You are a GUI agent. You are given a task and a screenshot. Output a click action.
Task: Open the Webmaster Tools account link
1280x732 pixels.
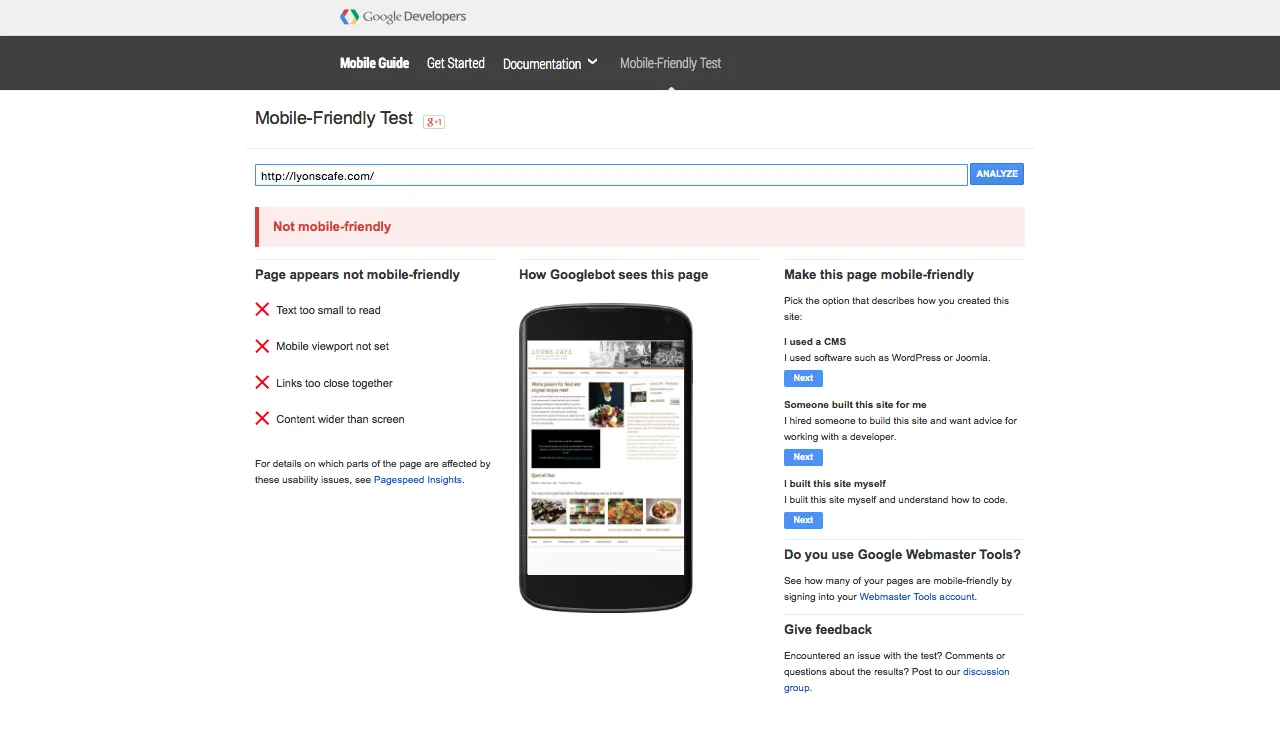click(916, 597)
